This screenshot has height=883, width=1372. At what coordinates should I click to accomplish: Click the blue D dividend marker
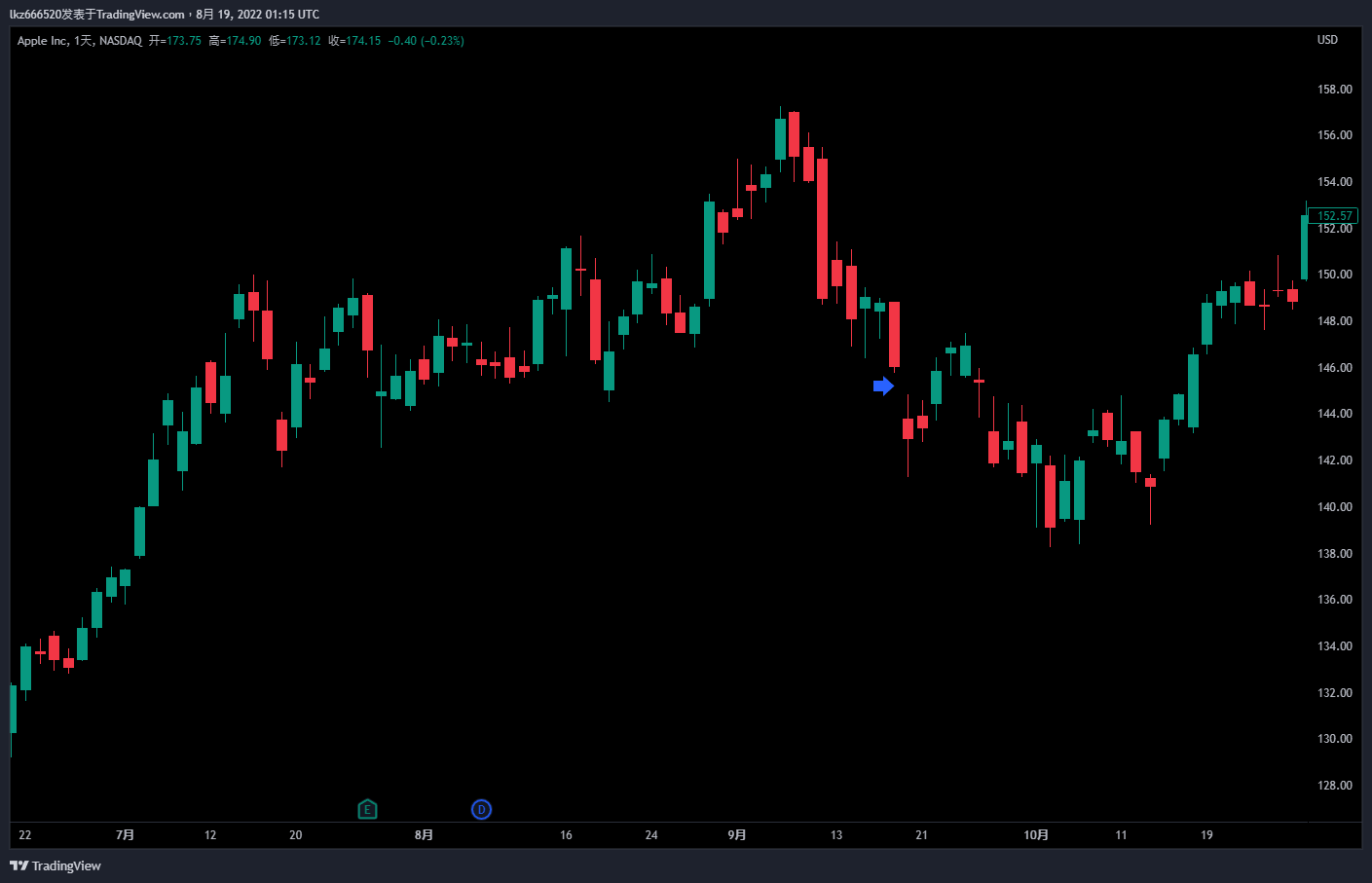point(481,809)
